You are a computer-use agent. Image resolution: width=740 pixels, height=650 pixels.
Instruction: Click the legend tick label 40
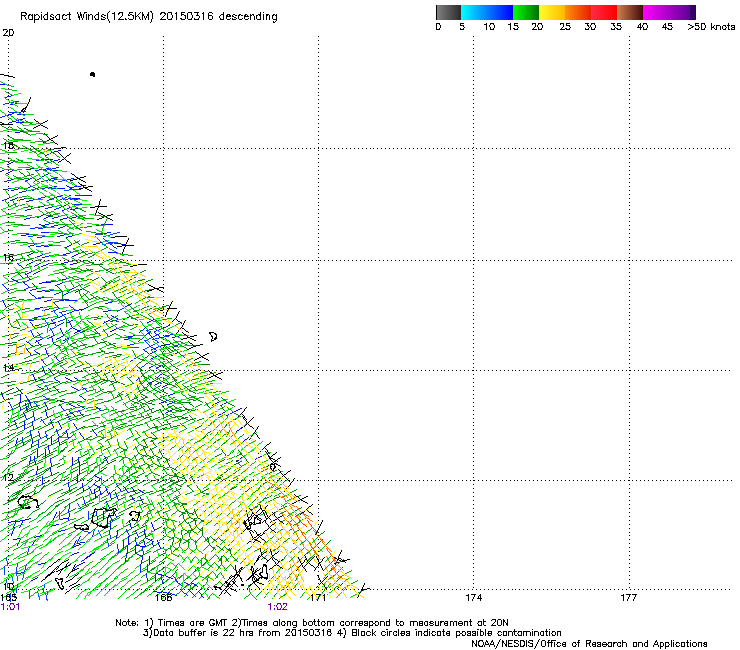pos(642,27)
